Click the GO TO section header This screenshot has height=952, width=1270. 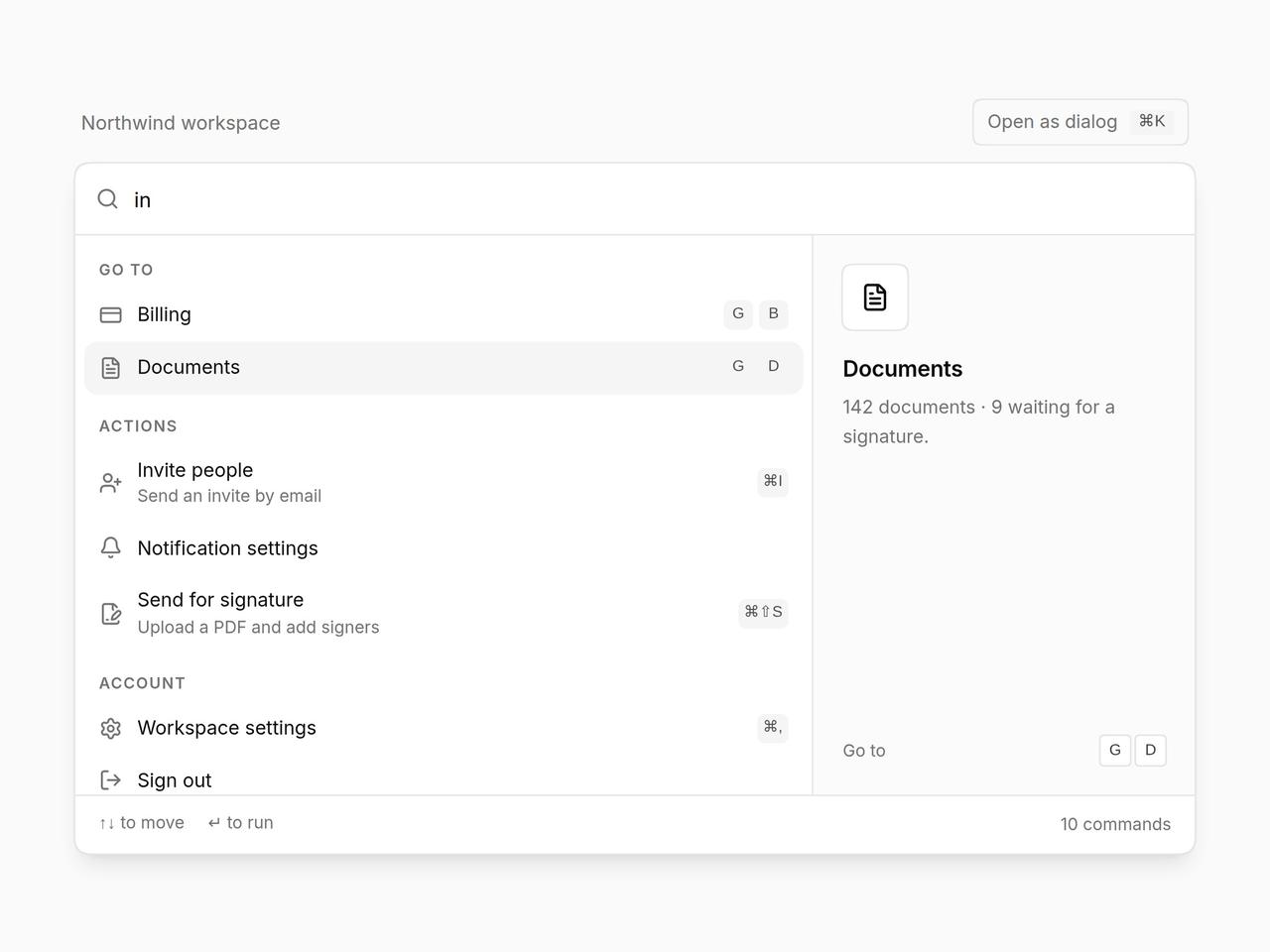pos(126,270)
